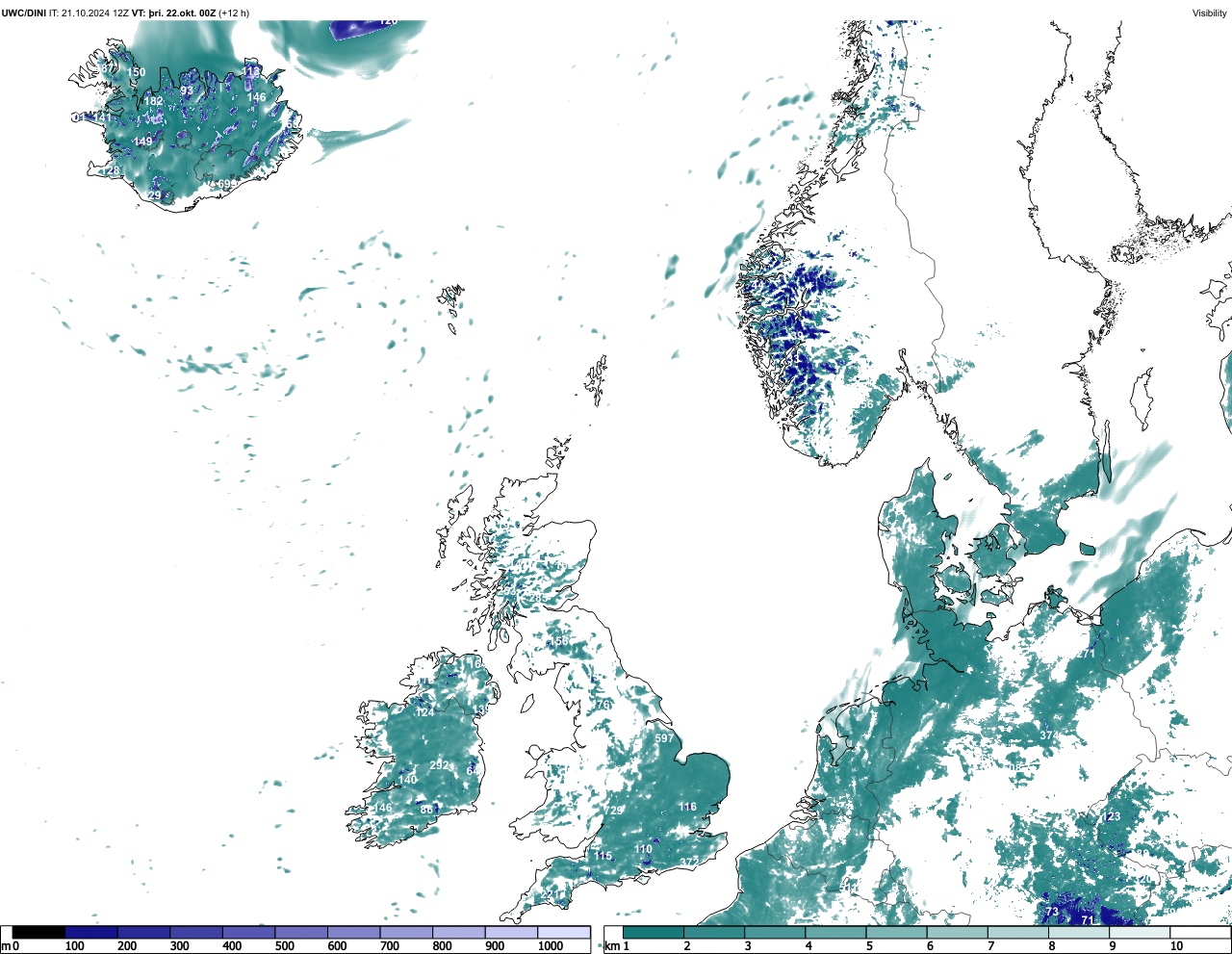Click the "150" value over Iceland
This screenshot has width=1232, height=954.
point(137,72)
